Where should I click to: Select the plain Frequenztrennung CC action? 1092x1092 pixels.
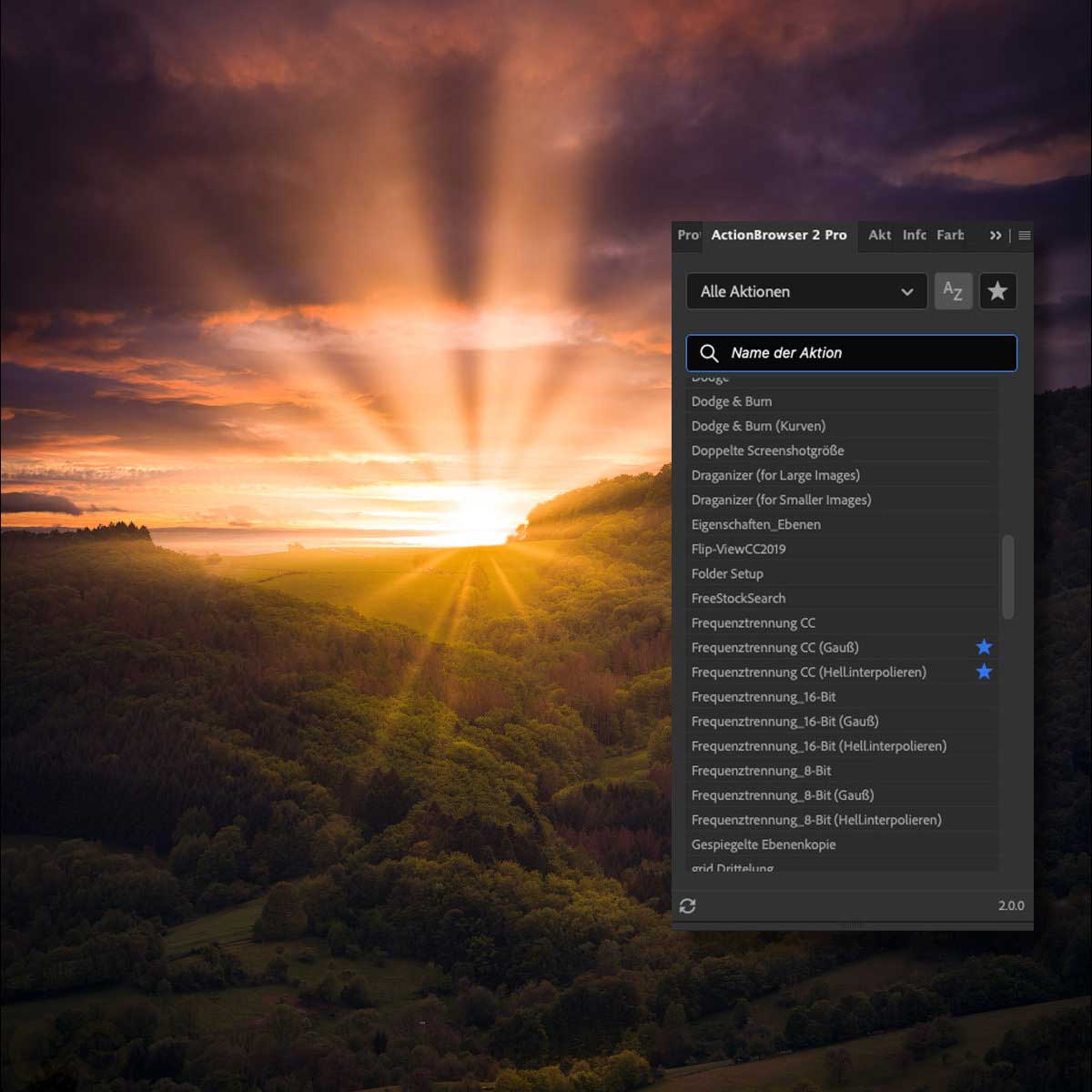point(842,622)
